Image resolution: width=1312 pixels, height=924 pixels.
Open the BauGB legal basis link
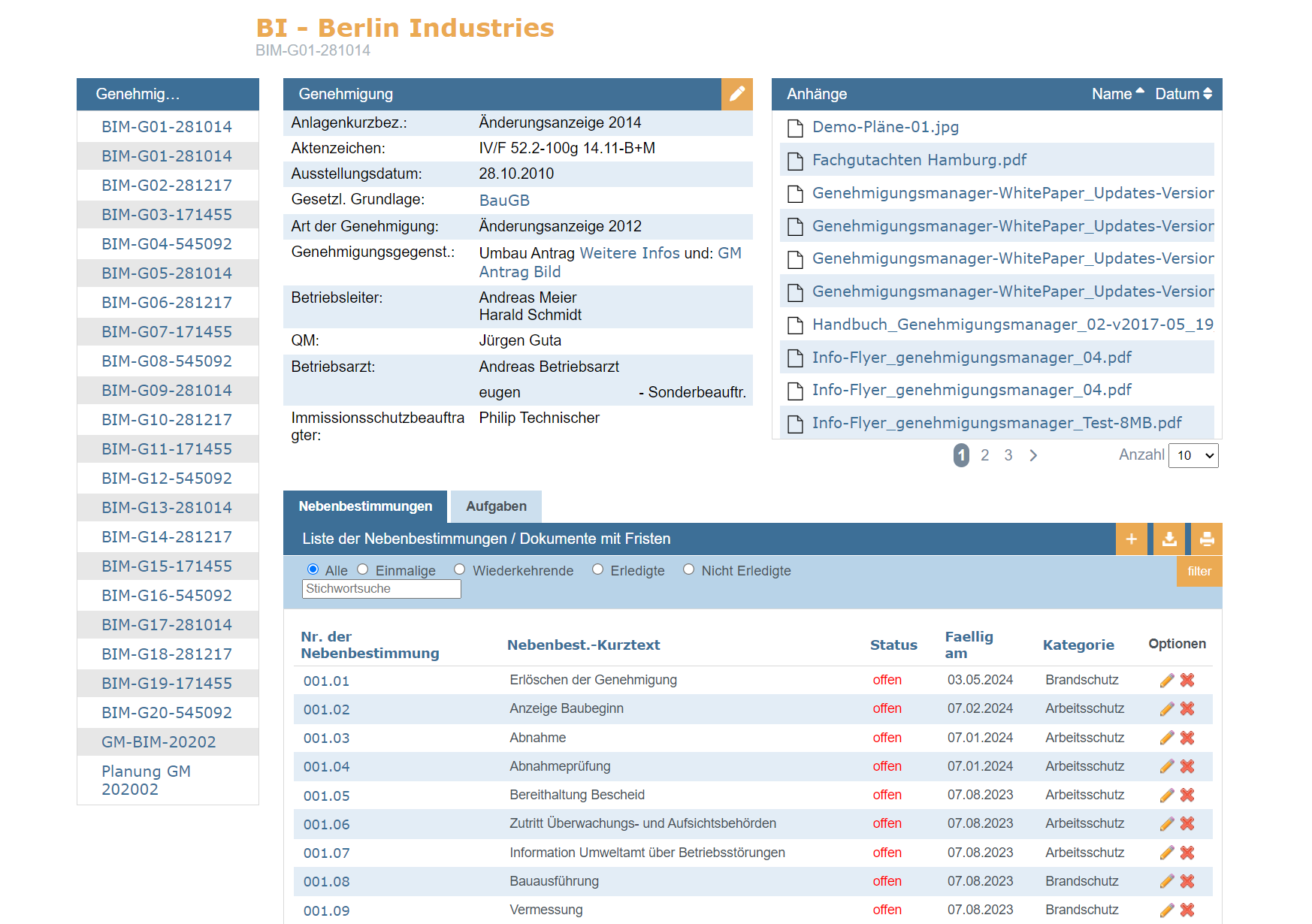504,201
